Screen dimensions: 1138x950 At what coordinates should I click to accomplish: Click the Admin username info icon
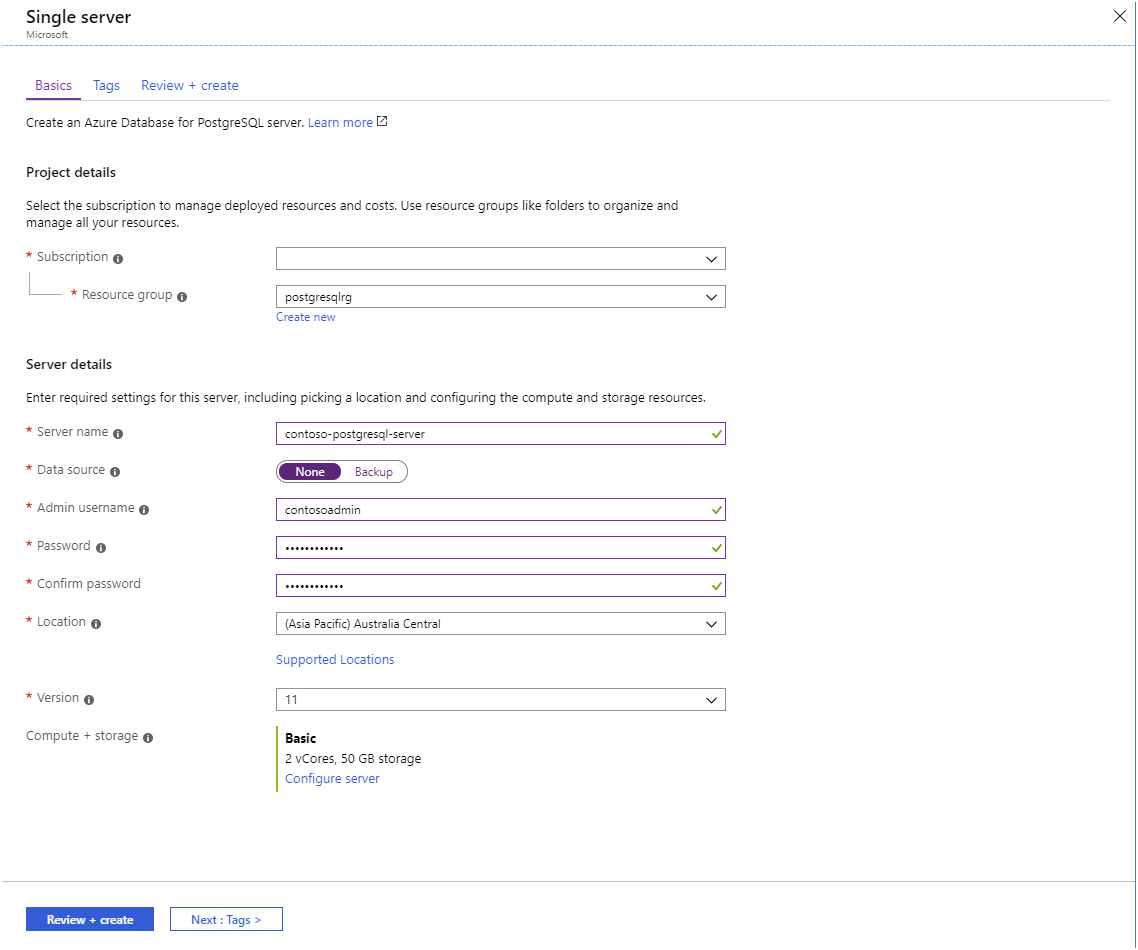[144, 509]
